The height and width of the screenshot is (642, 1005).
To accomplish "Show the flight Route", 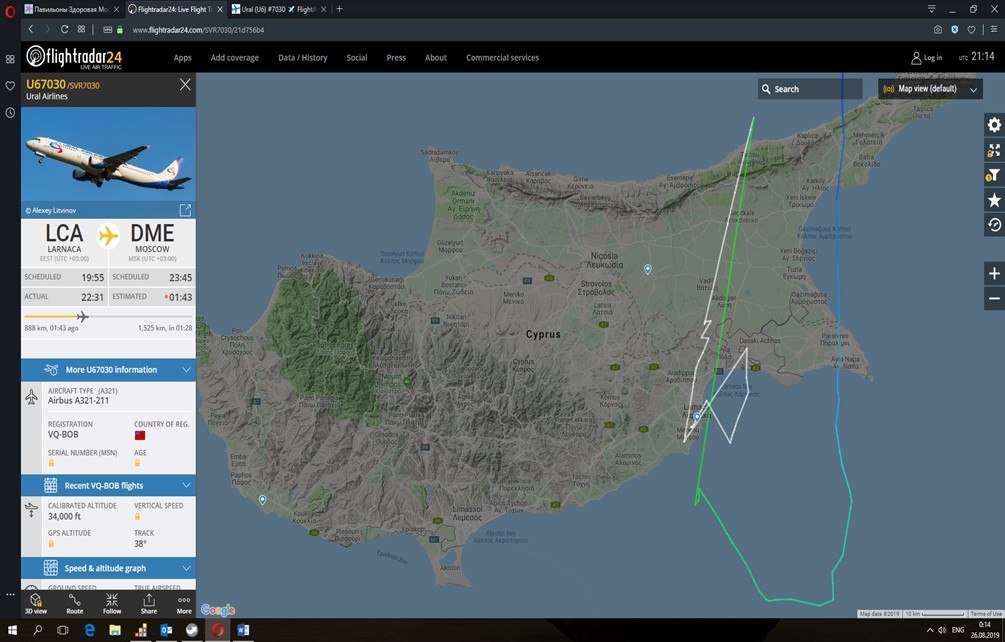I will pyautogui.click(x=74, y=603).
